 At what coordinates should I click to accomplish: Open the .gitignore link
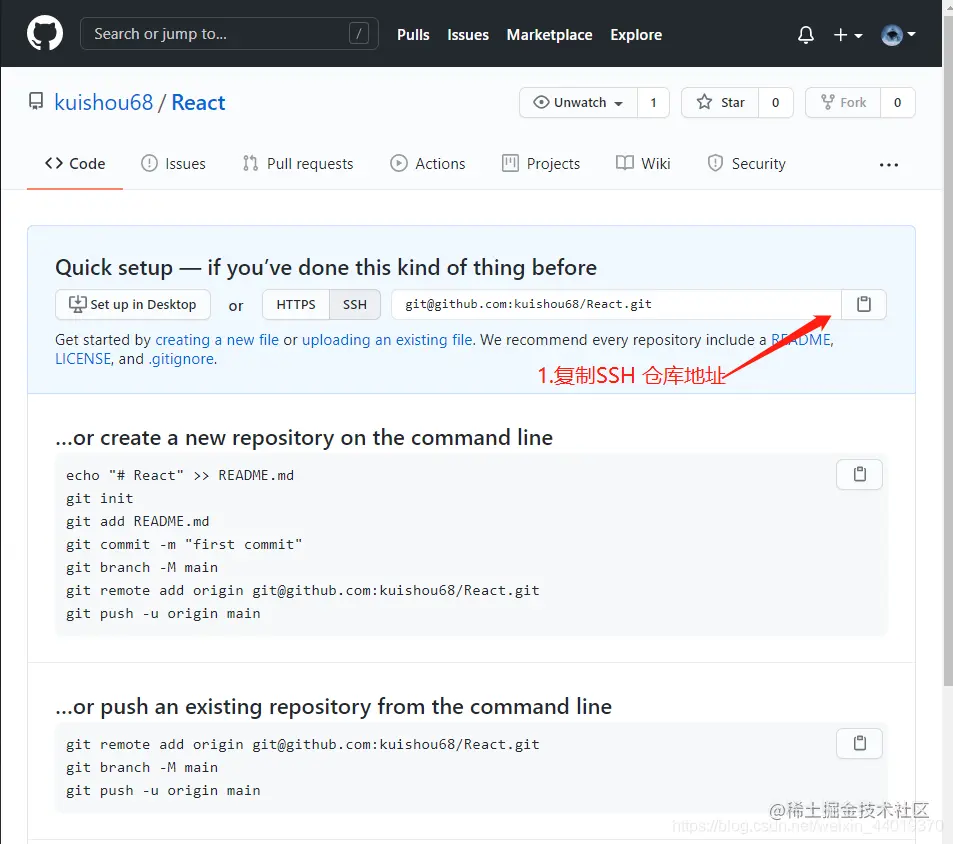pos(181,359)
